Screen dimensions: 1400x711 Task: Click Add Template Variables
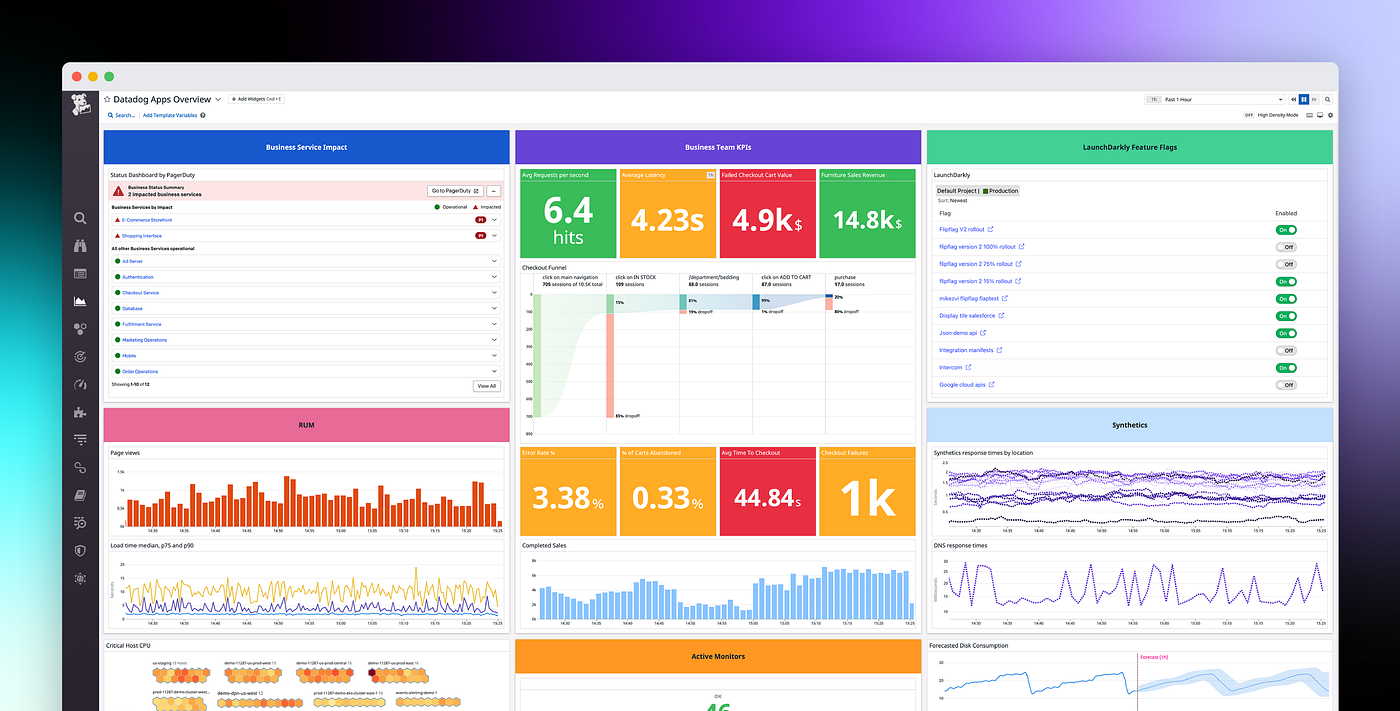[x=170, y=115]
